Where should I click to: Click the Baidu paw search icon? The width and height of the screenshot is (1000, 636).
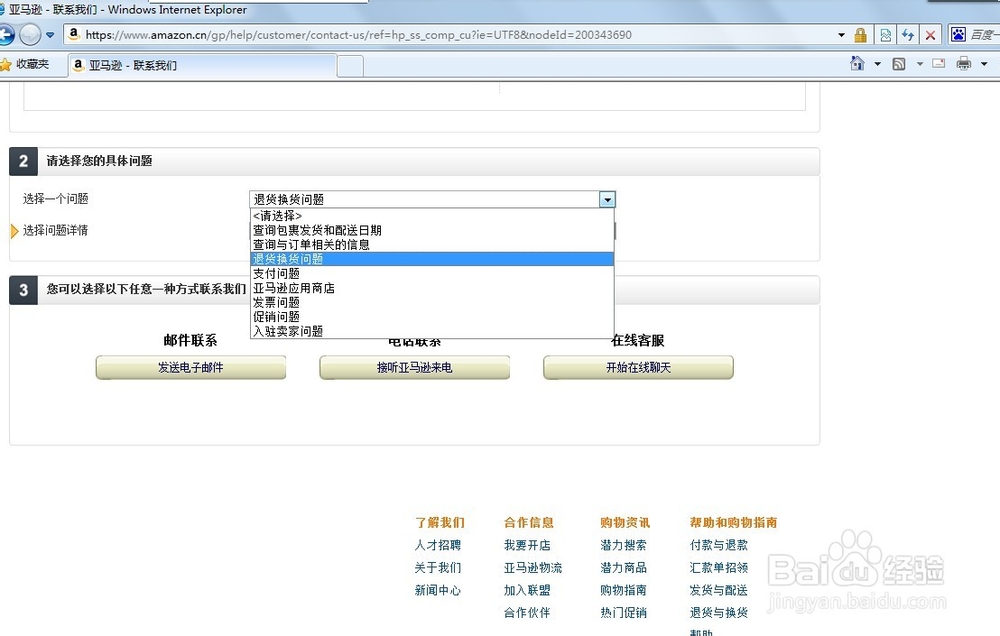point(957,34)
